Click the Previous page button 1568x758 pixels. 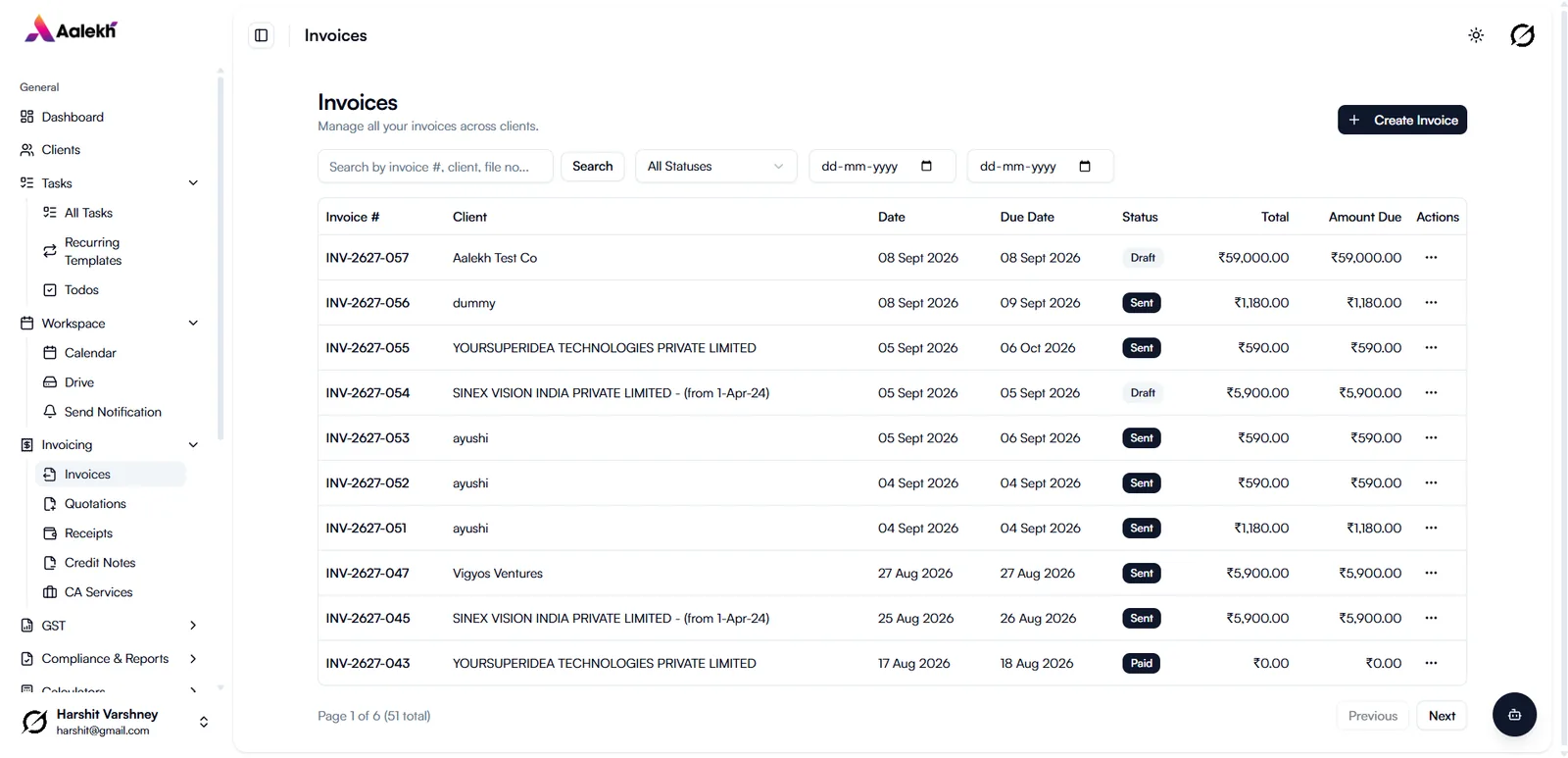click(1372, 716)
